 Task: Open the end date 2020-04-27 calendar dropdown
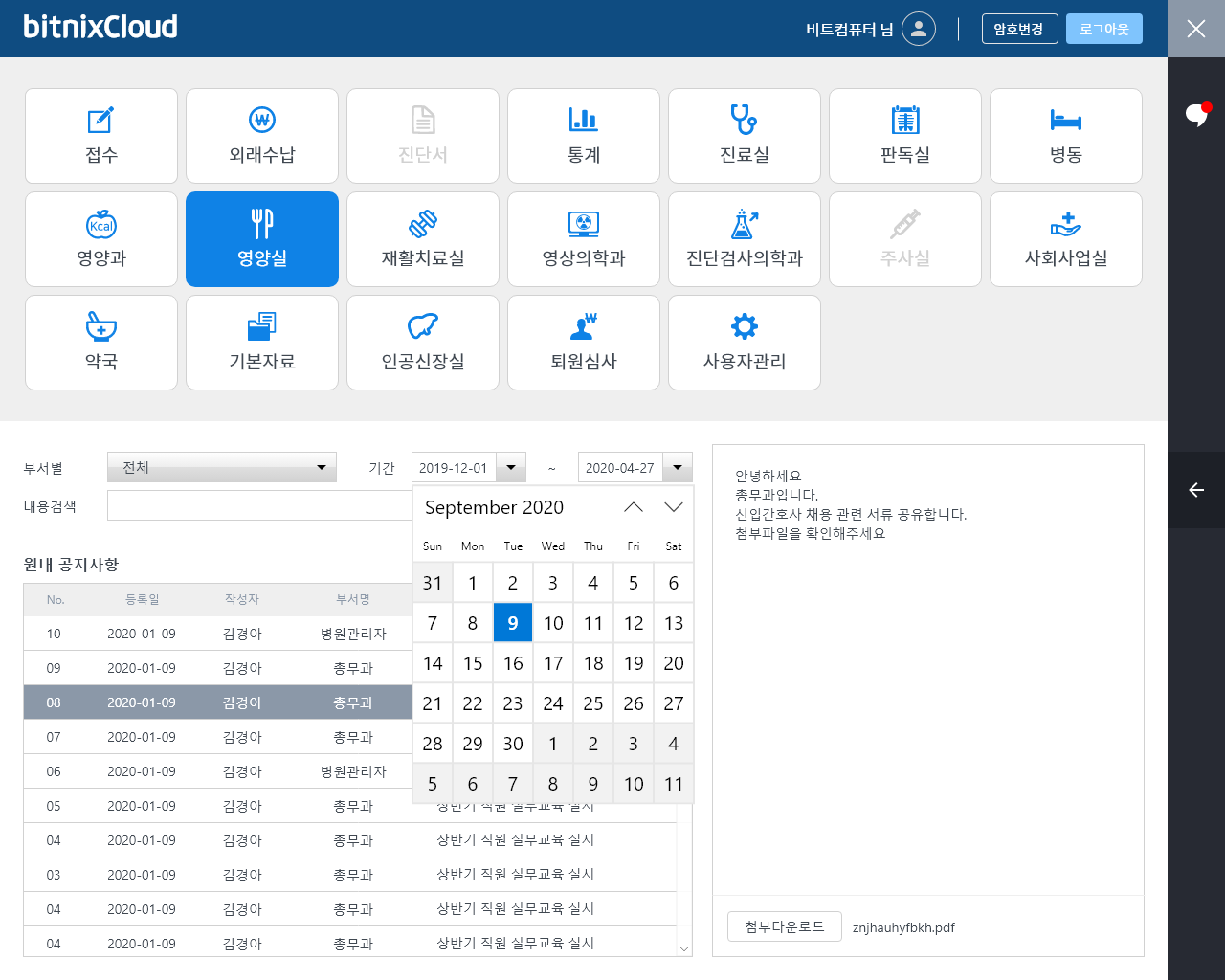point(678,468)
